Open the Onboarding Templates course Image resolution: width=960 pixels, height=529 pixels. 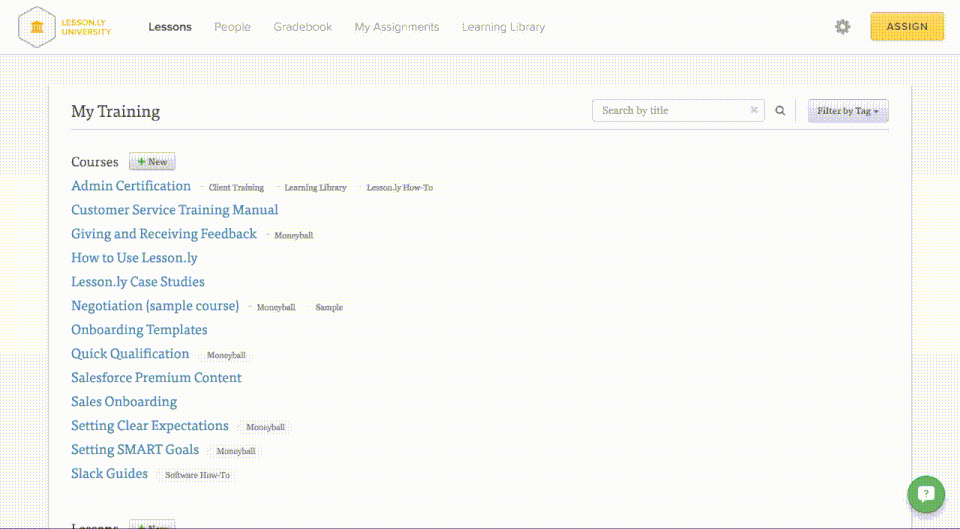tap(139, 329)
